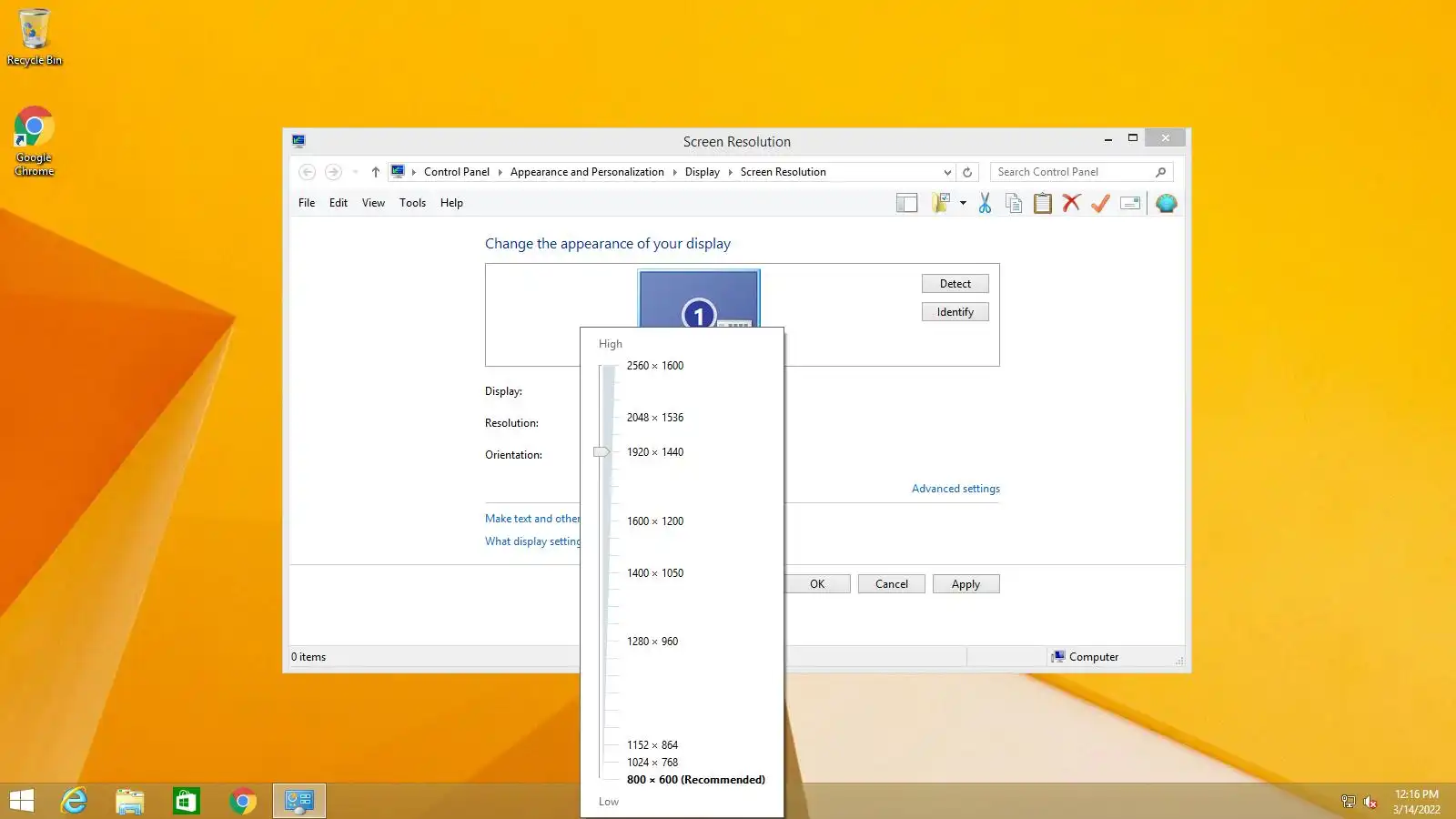Click the Apply button

pyautogui.click(x=966, y=584)
